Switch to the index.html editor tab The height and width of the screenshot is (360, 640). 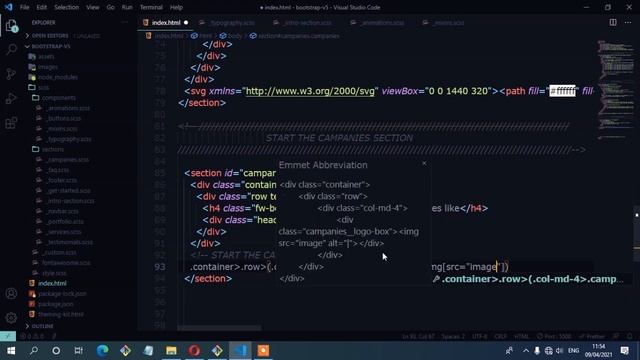(x=165, y=23)
